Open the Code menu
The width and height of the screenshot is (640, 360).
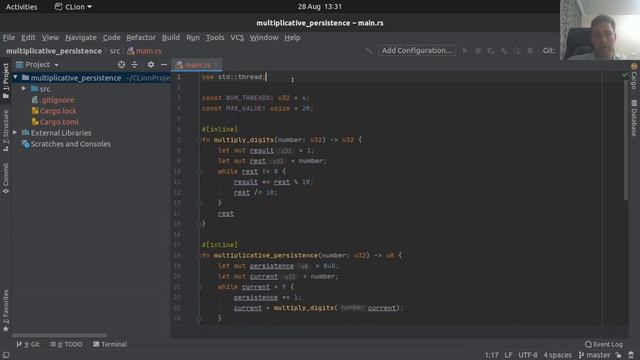(x=111, y=37)
